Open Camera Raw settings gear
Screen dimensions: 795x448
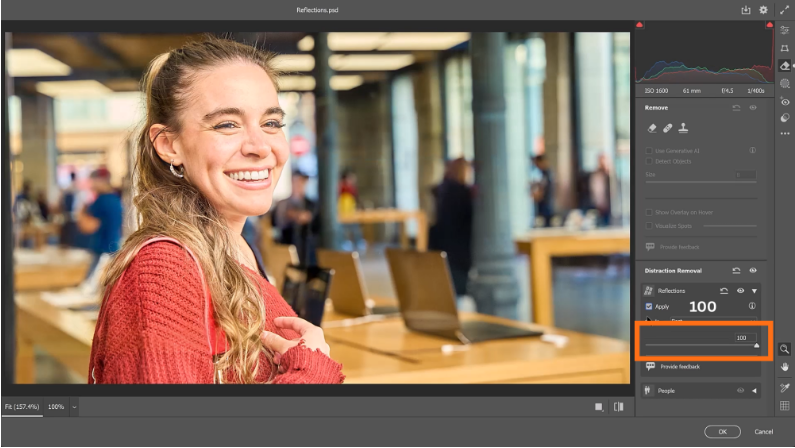pyautogui.click(x=763, y=10)
